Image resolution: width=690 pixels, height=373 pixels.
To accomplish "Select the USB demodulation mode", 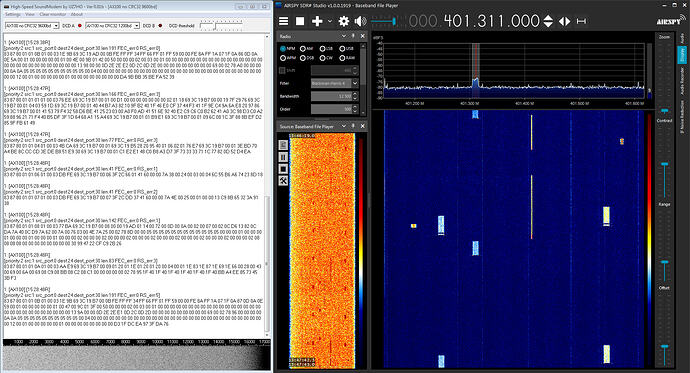I will [x=346, y=48].
